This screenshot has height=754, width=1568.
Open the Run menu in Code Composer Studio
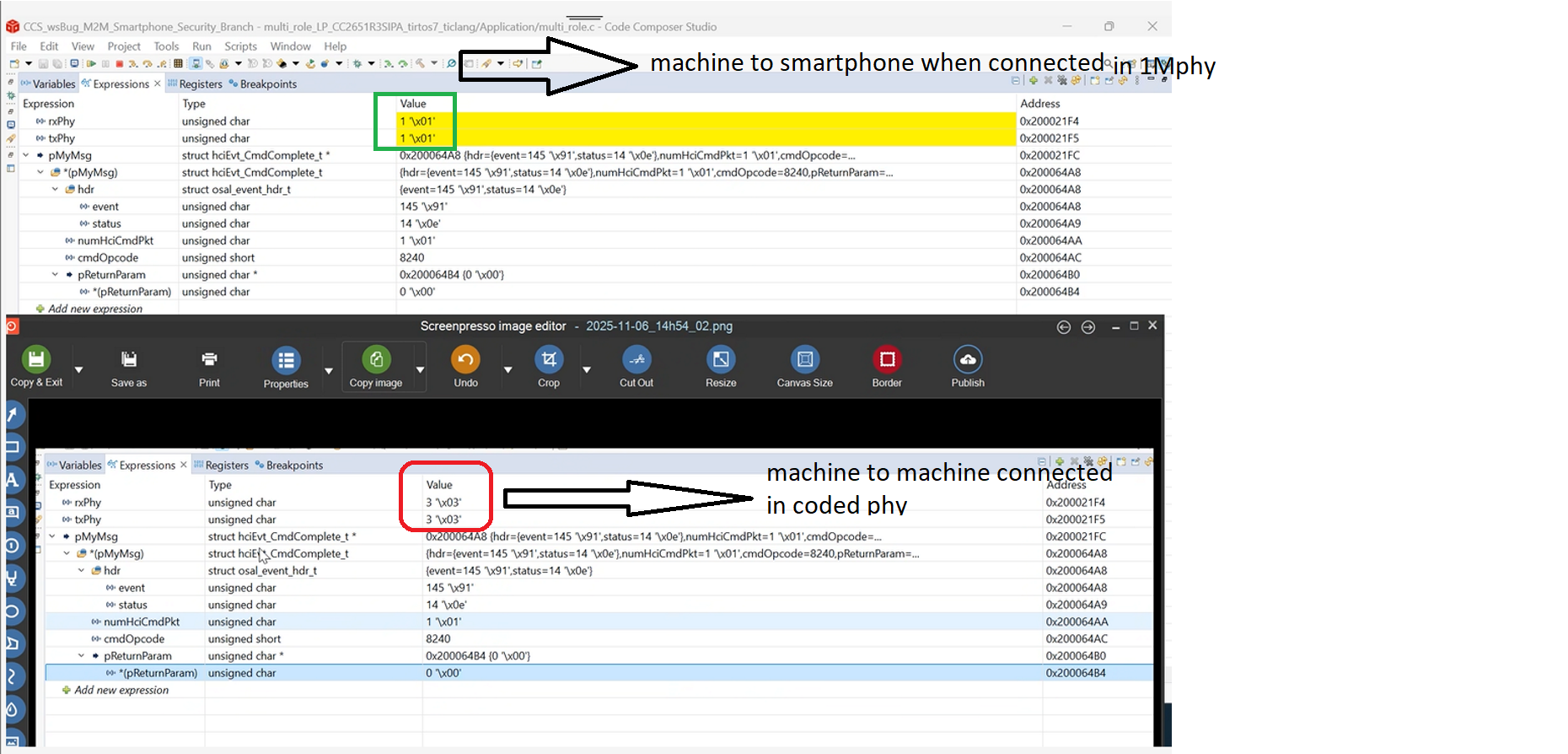[x=201, y=46]
